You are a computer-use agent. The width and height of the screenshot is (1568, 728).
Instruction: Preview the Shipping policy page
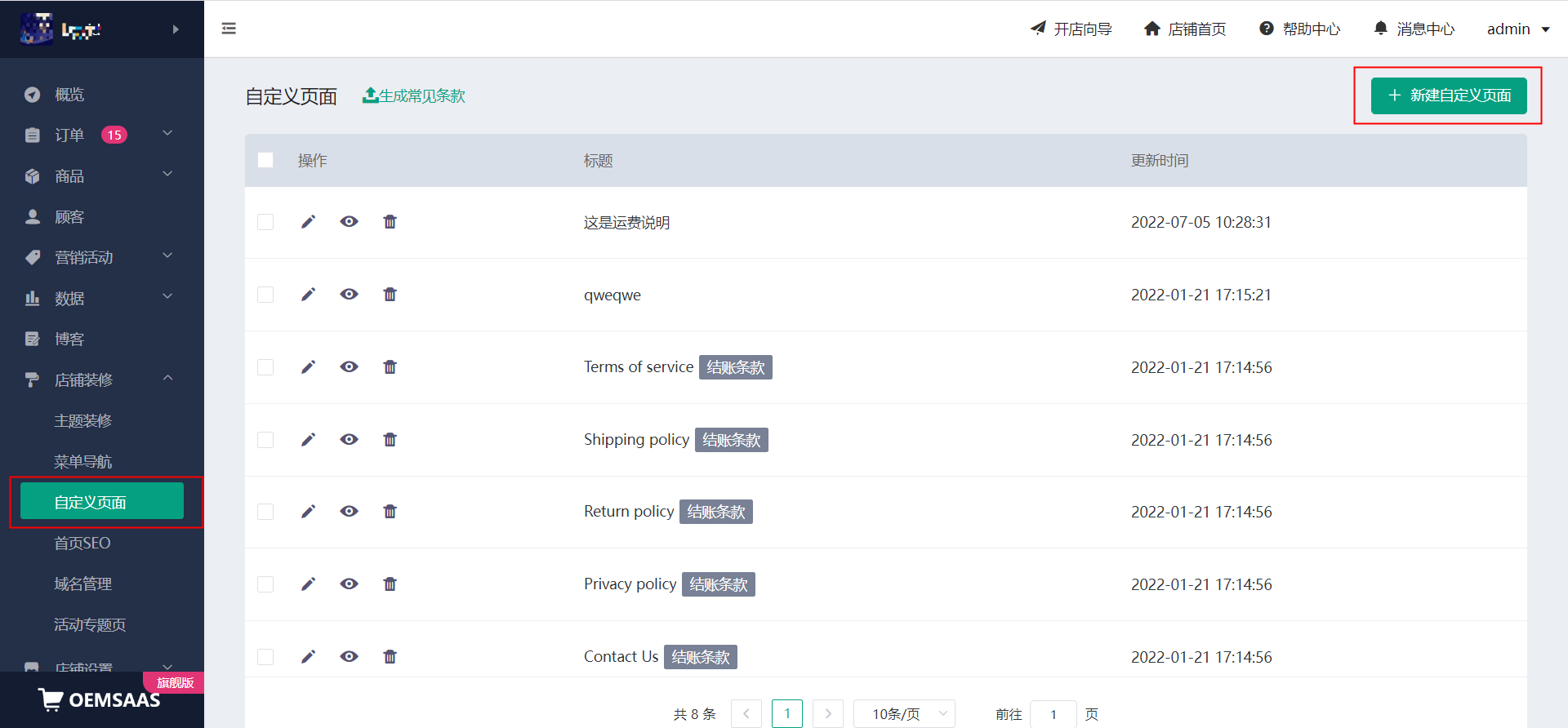pos(350,440)
